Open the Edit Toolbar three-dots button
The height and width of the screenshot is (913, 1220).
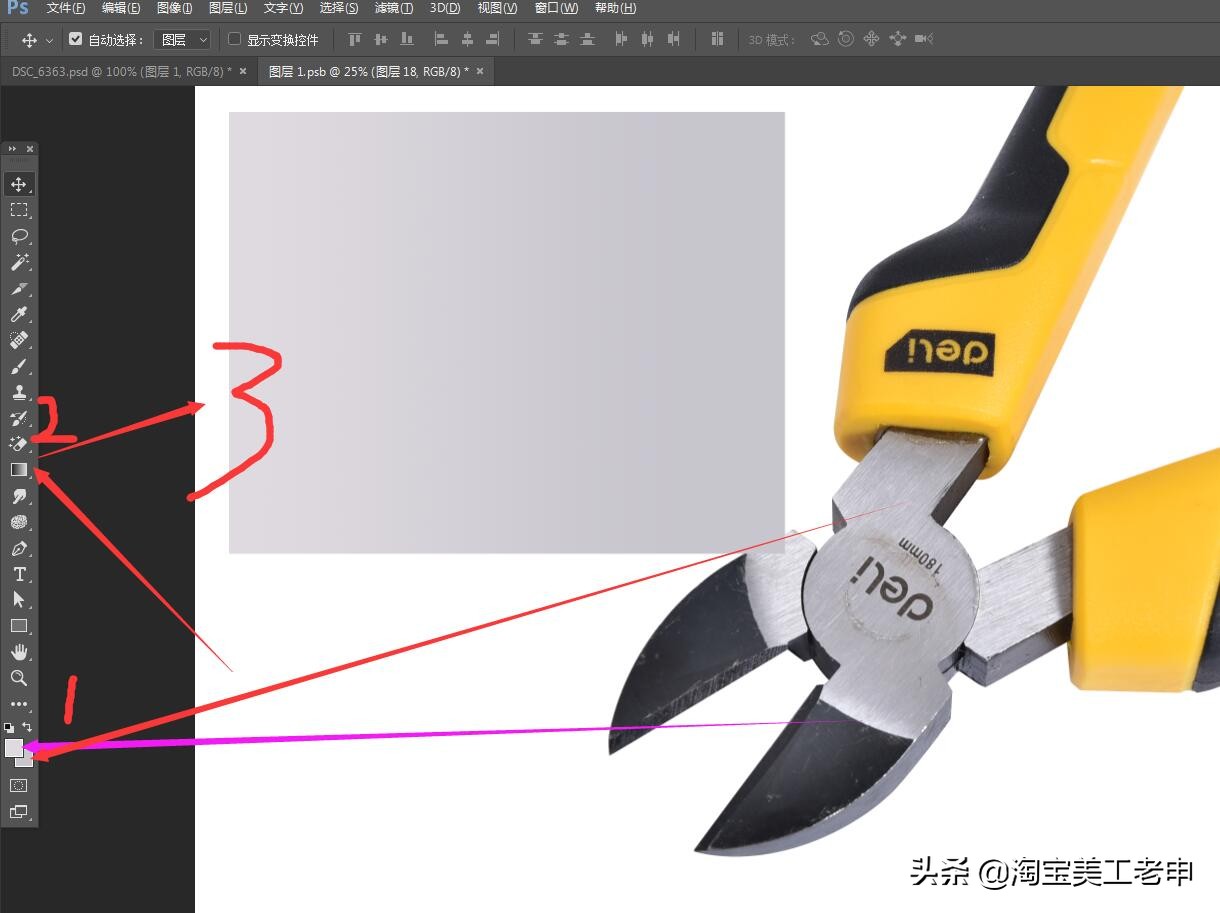coord(19,704)
